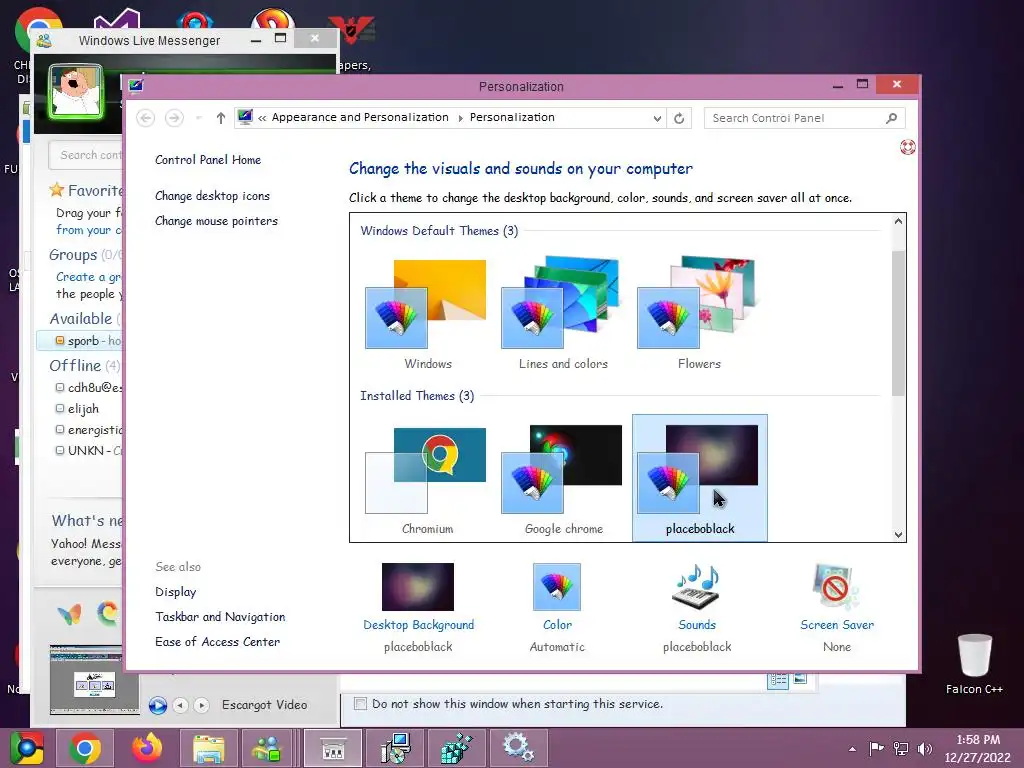
Task: Select the Windows default theme
Action: (428, 313)
